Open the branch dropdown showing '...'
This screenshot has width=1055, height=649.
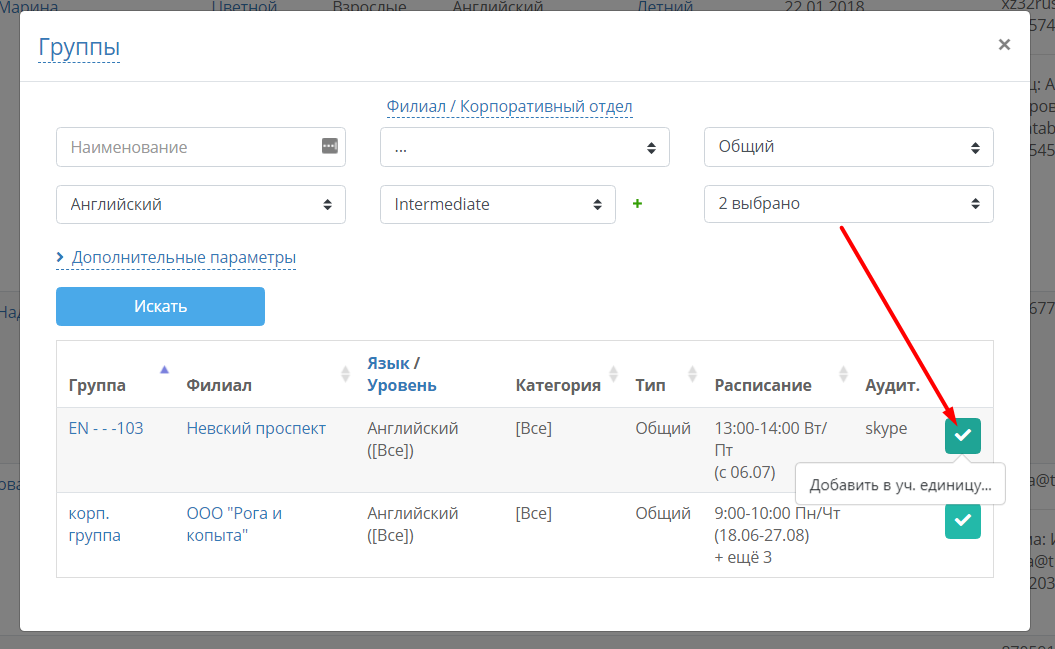[524, 147]
